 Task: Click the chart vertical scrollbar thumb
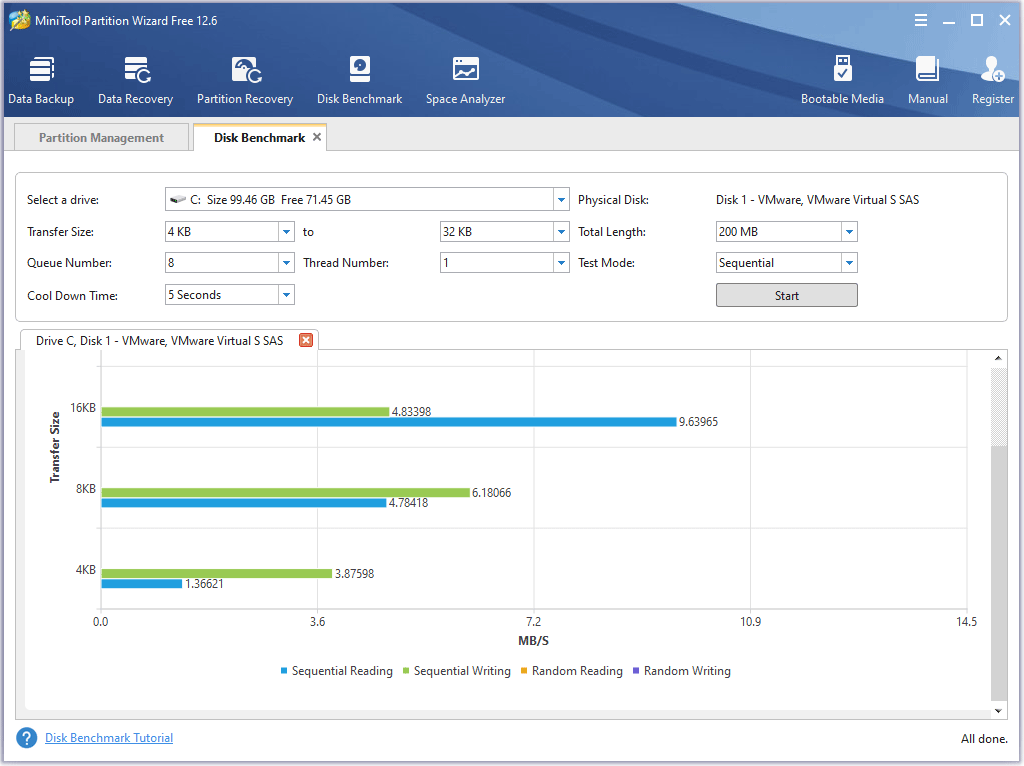pos(999,573)
